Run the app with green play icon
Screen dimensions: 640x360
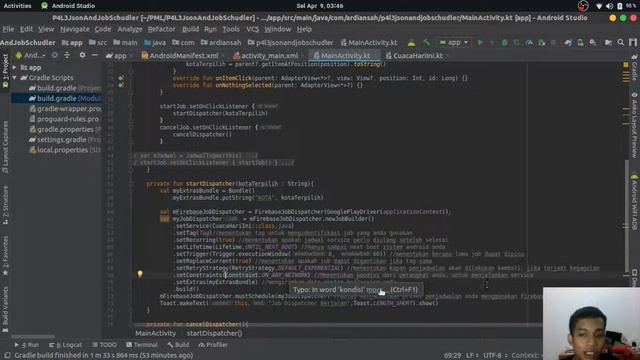coord(480,42)
